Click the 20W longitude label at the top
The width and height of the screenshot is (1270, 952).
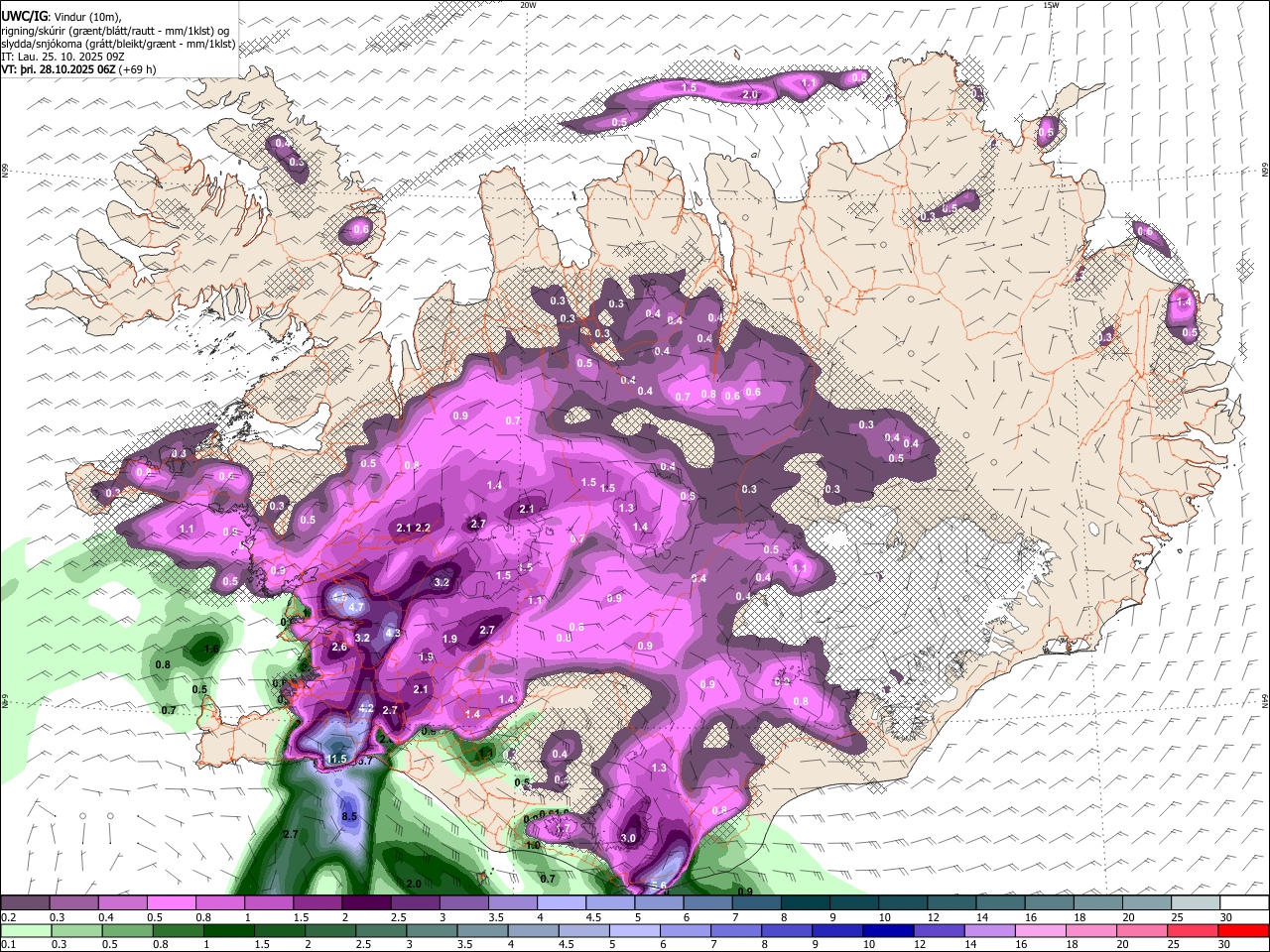point(528,5)
